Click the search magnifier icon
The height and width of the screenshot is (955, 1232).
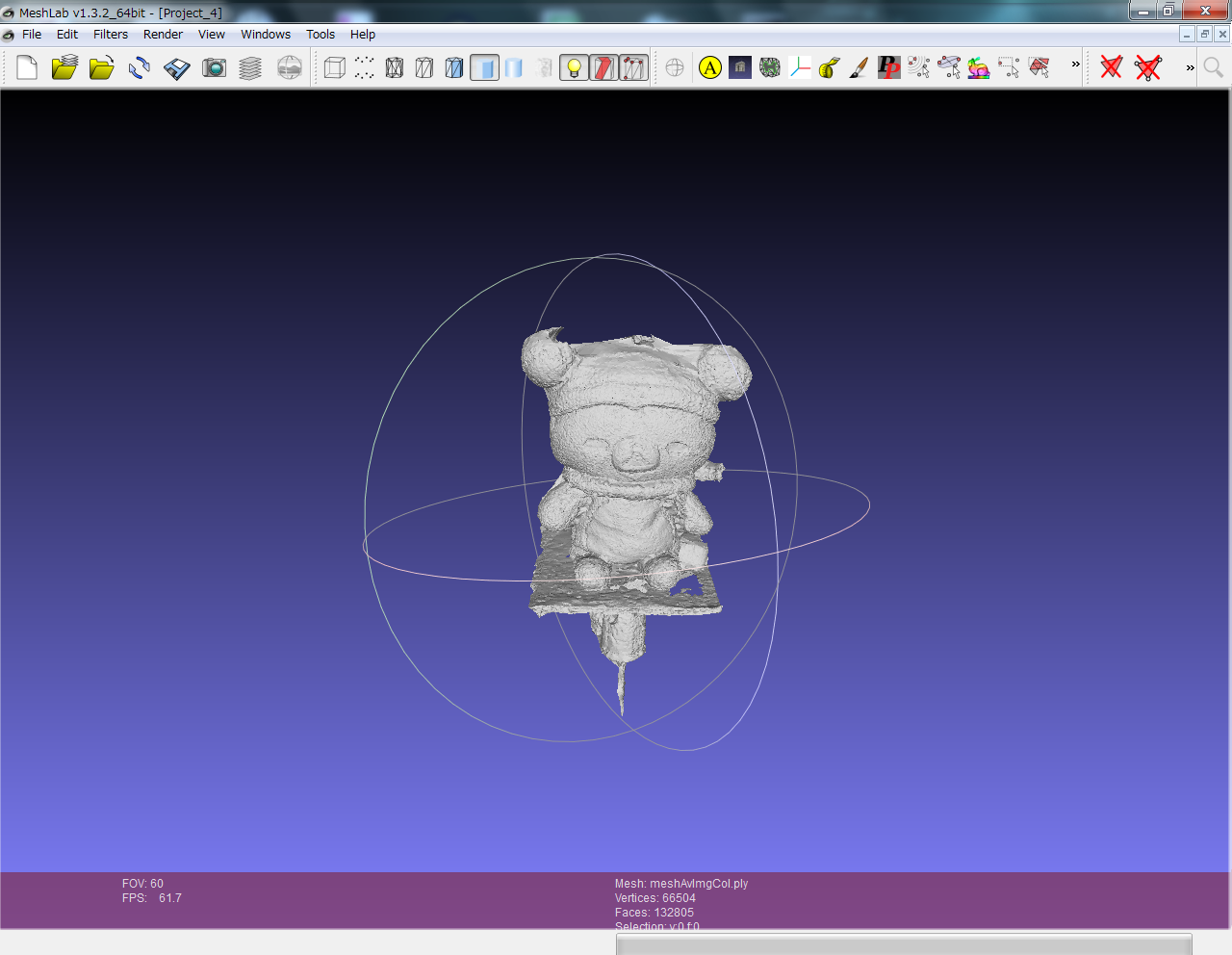(1214, 67)
